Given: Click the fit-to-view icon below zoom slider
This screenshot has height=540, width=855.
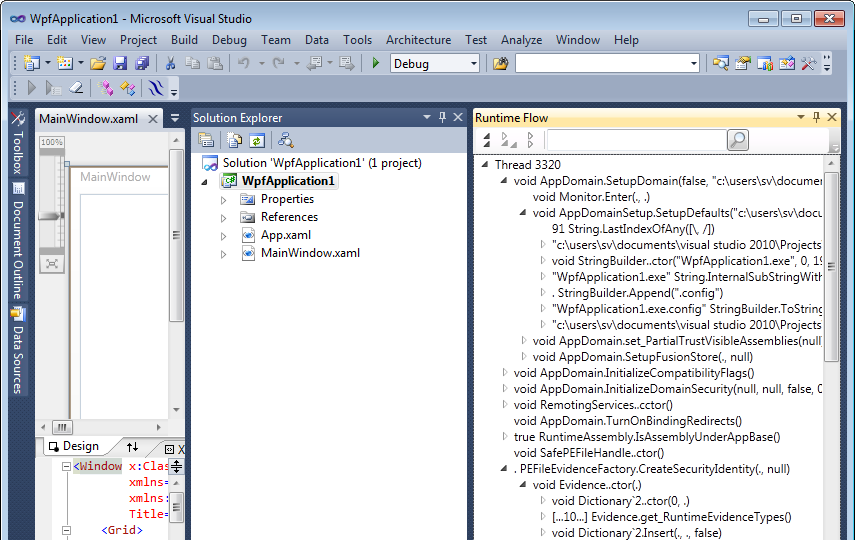Looking at the screenshot, I should 51,263.
